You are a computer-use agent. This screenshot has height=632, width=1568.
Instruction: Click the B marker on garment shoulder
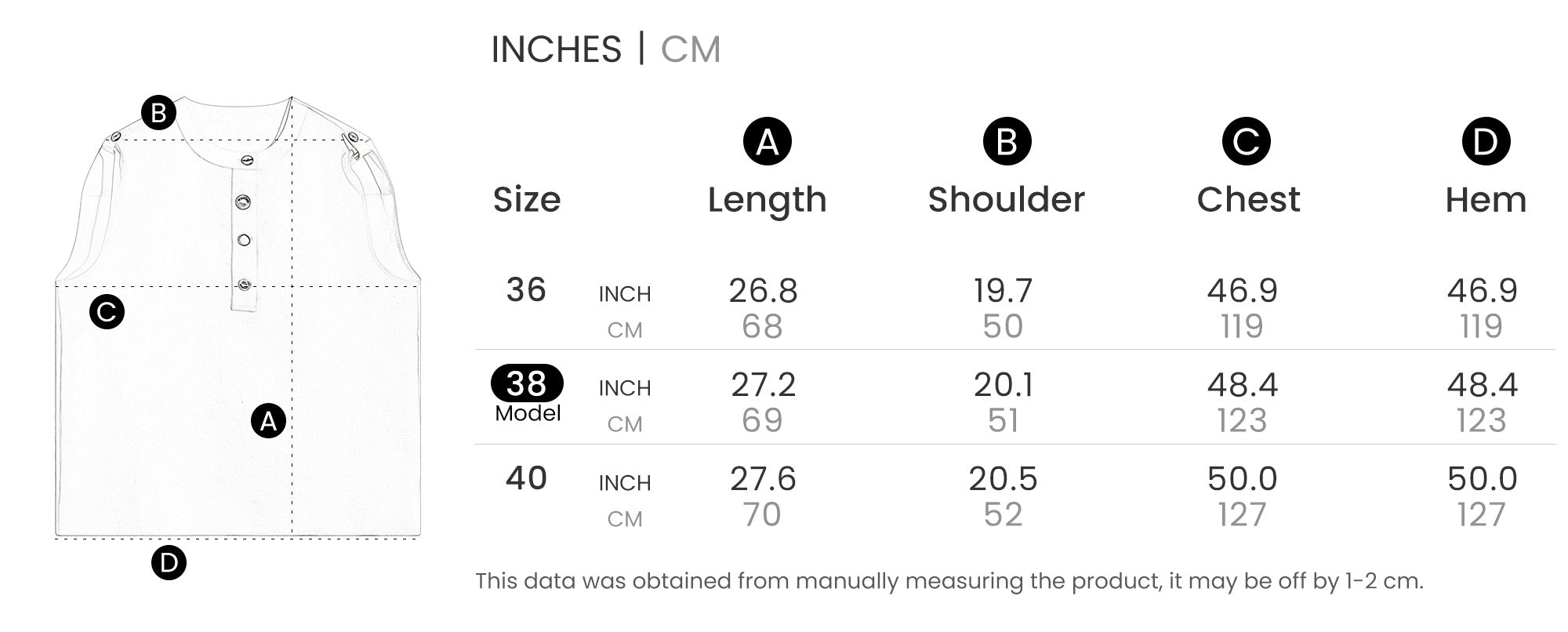(x=158, y=113)
